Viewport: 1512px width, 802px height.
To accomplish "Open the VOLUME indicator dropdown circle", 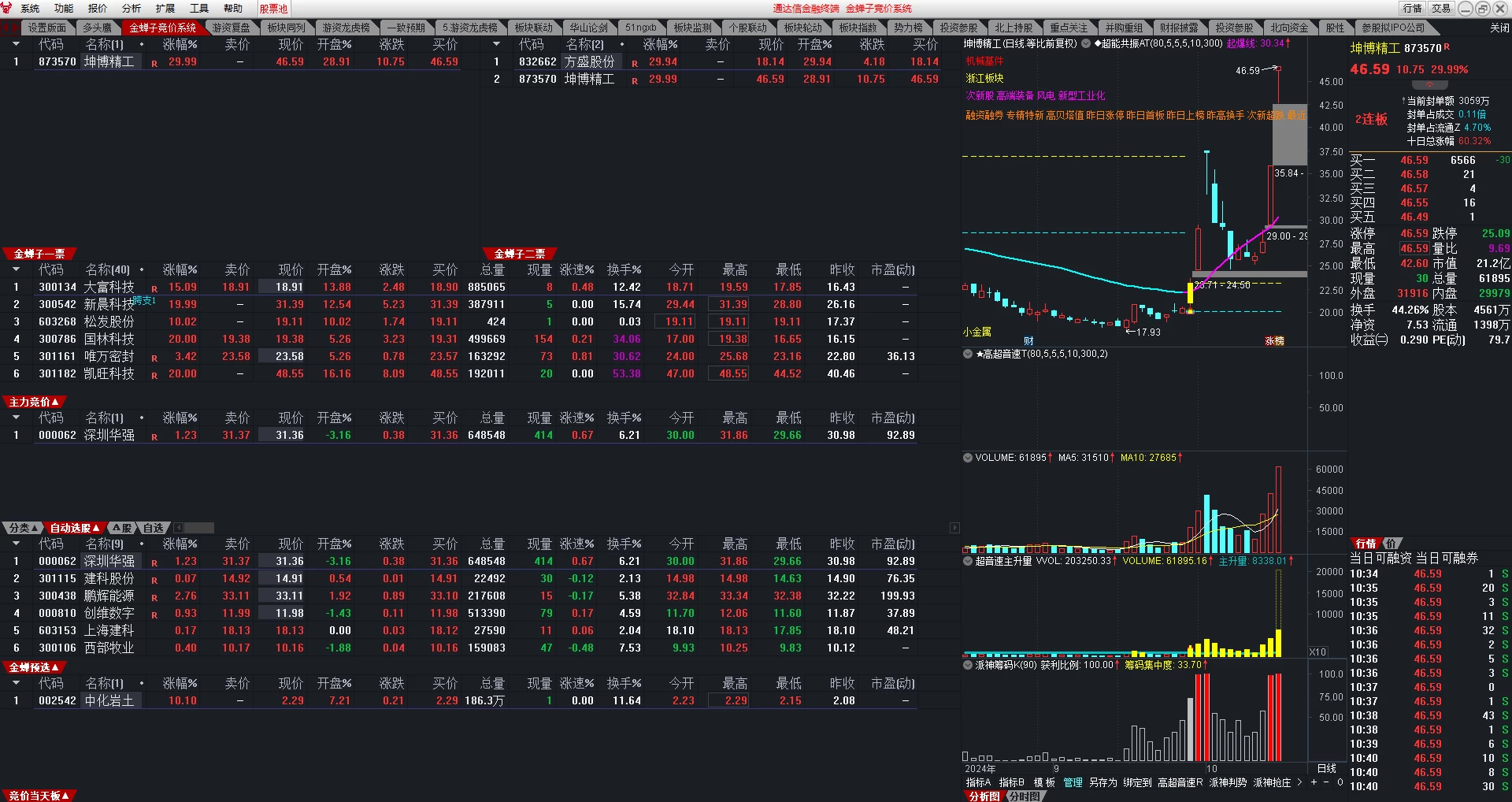I will (968, 458).
